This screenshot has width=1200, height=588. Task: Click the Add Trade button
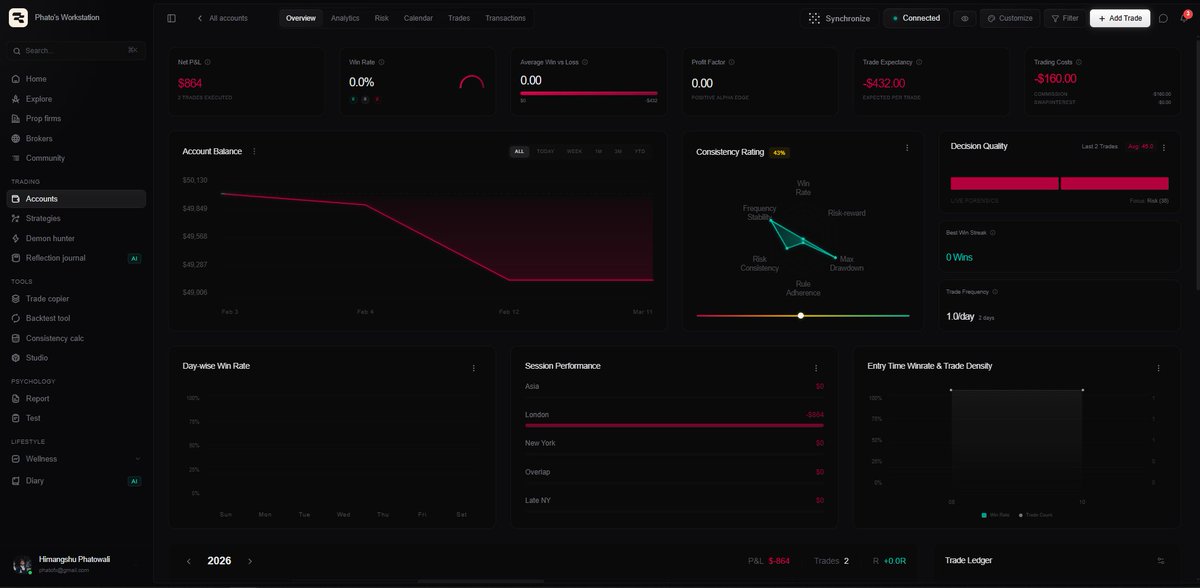coord(1120,18)
